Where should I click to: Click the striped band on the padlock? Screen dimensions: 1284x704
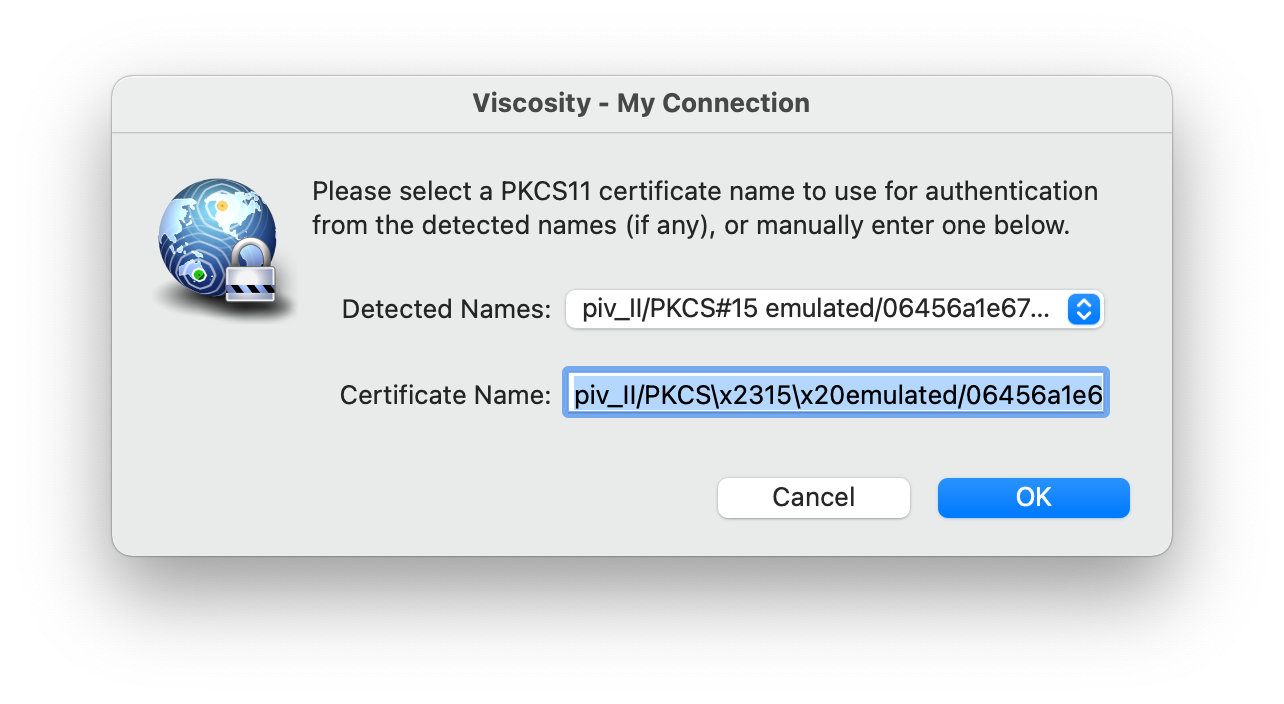coord(250,289)
